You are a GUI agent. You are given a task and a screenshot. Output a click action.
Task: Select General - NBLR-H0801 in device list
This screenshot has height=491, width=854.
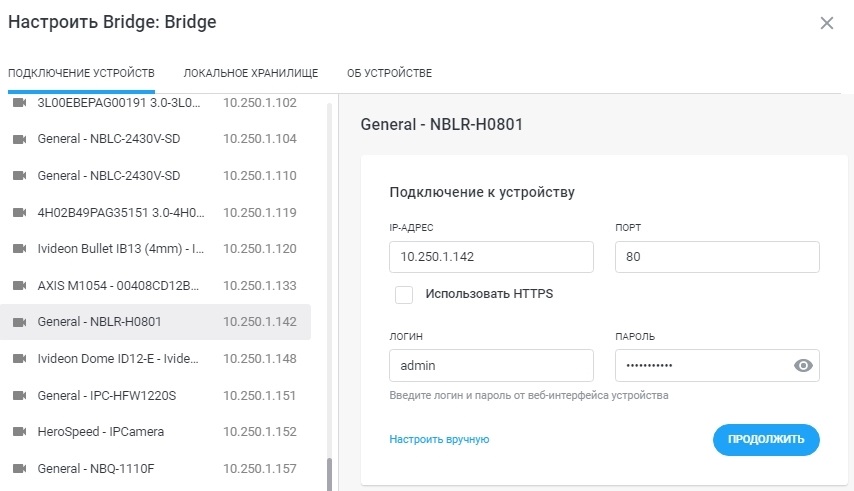coord(99,322)
